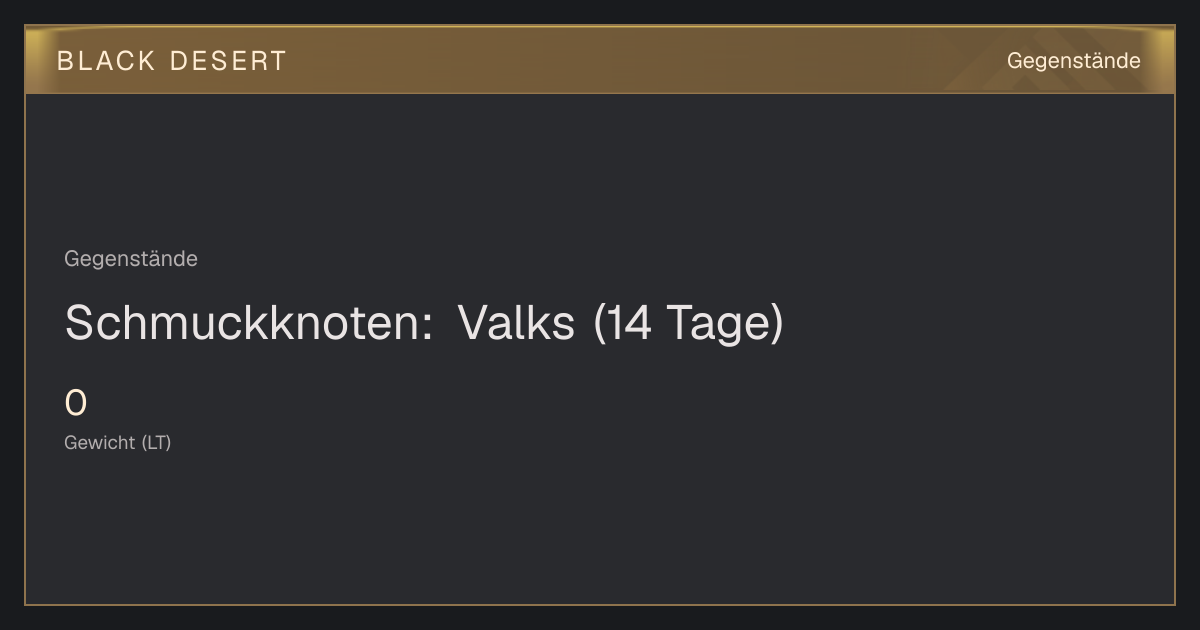This screenshot has width=1200, height=630.
Task: Select the Gegenstände breadcrumb above the title
Action: pos(131,259)
